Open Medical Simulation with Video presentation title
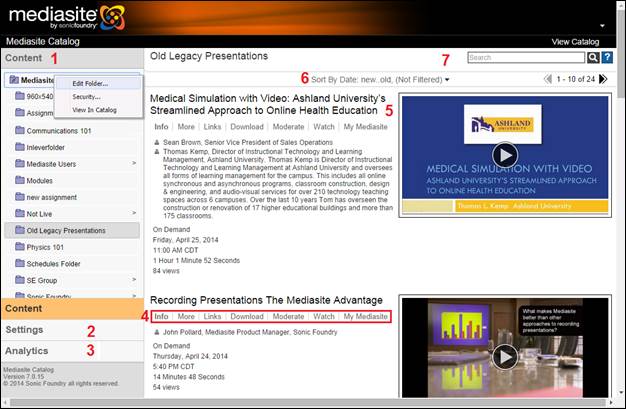 pyautogui.click(x=267, y=104)
